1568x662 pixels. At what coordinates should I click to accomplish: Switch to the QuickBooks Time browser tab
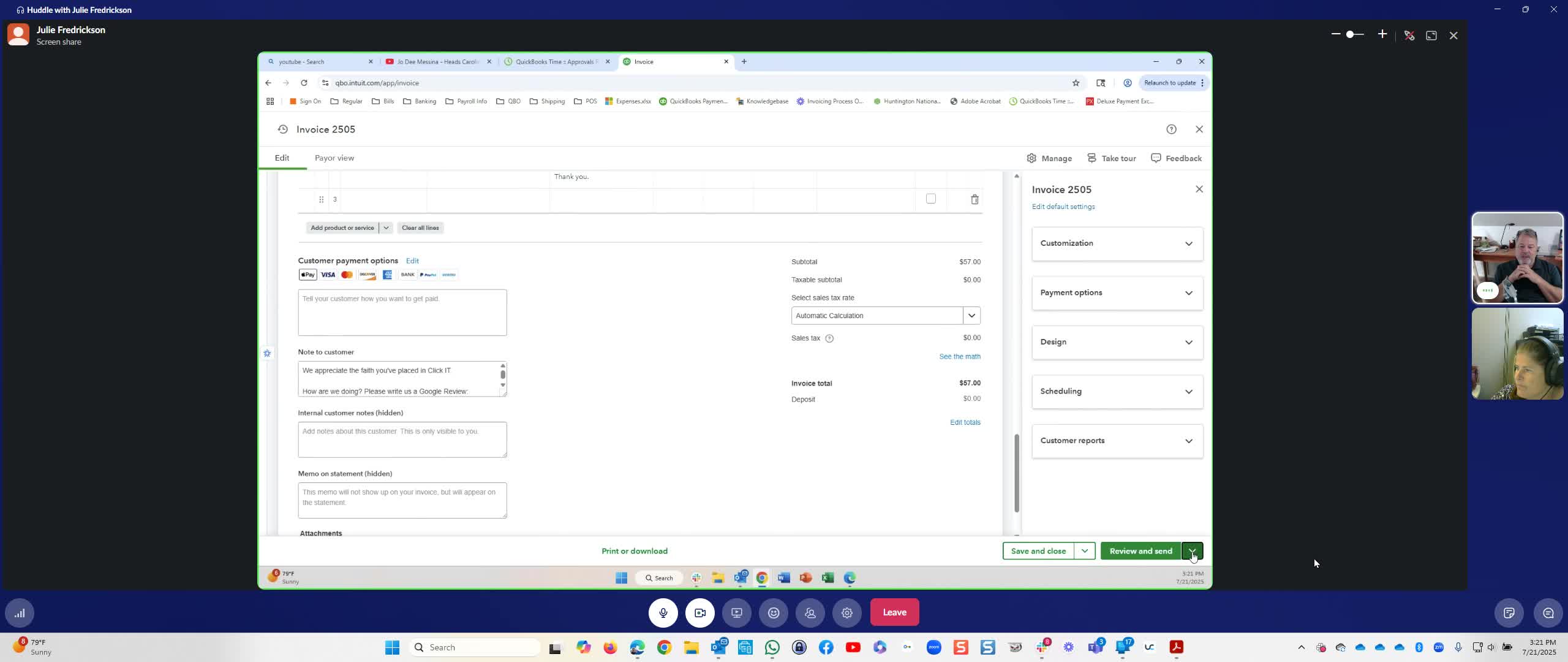pos(556,61)
